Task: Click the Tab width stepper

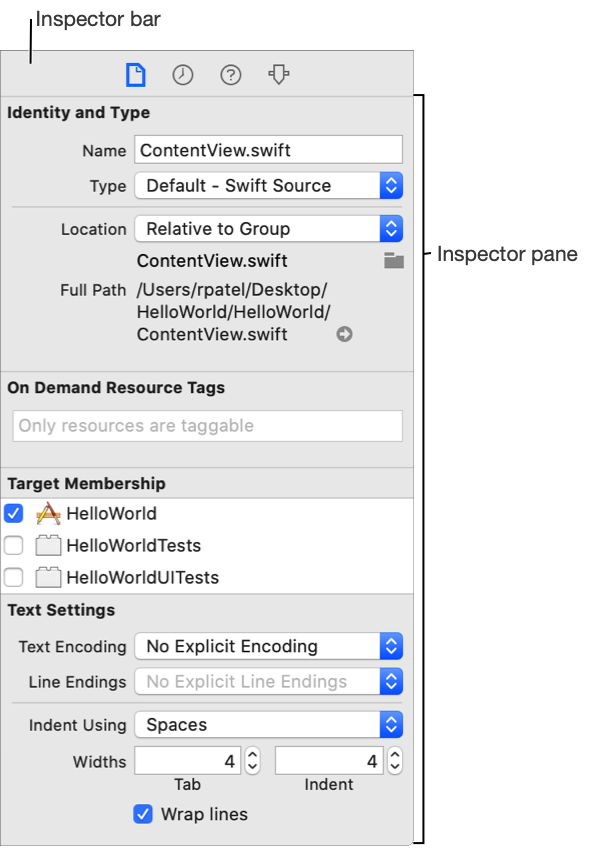Action: click(252, 761)
